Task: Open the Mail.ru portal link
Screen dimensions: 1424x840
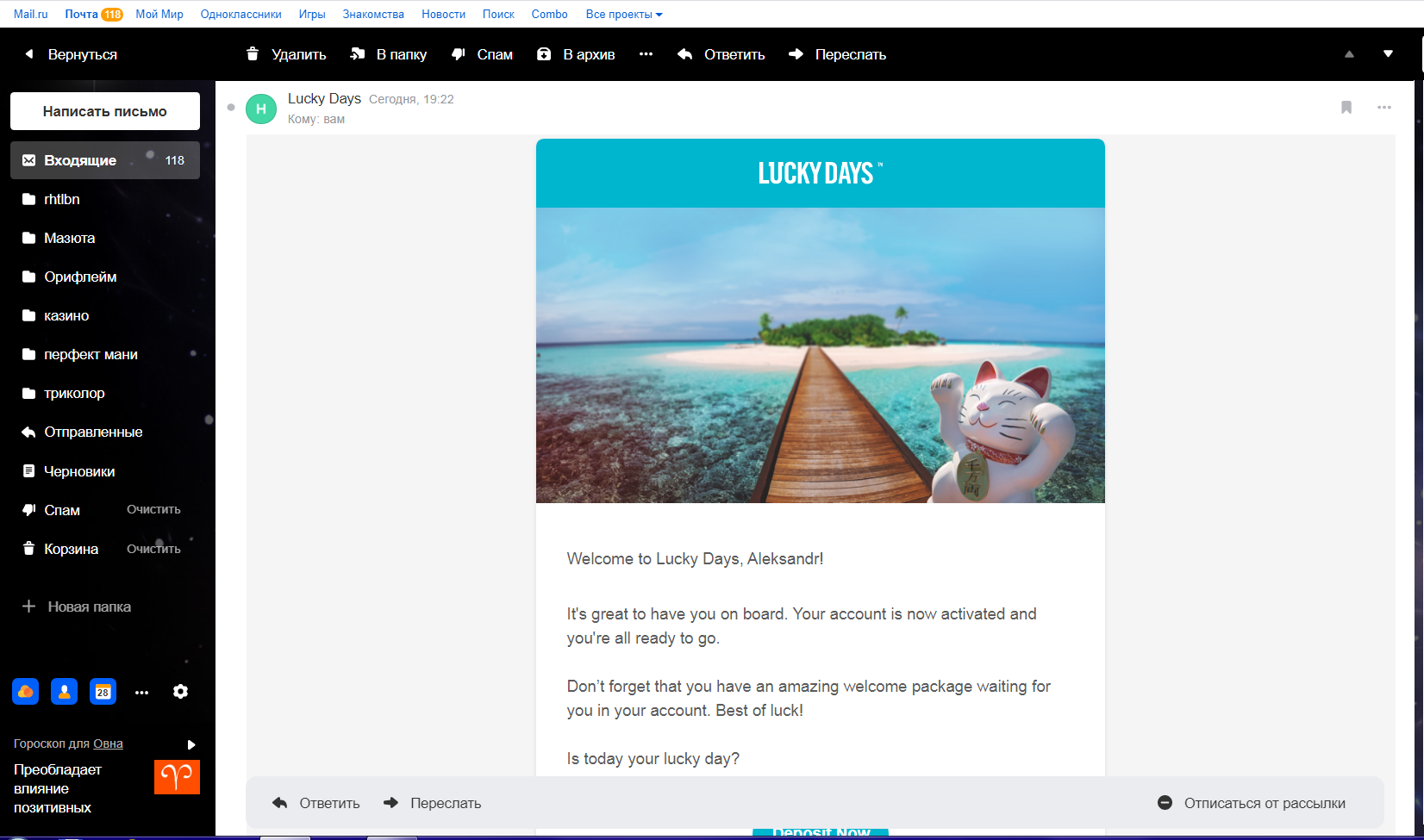Action: 31,14
